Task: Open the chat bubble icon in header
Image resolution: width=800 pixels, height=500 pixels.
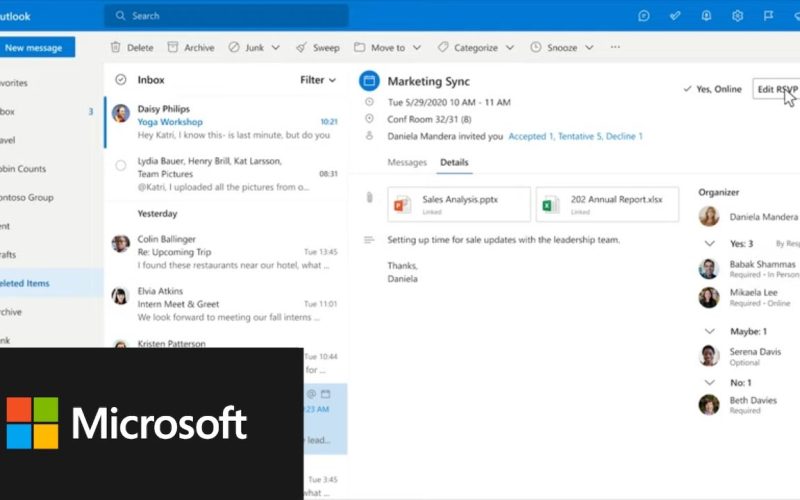Action: click(x=644, y=16)
